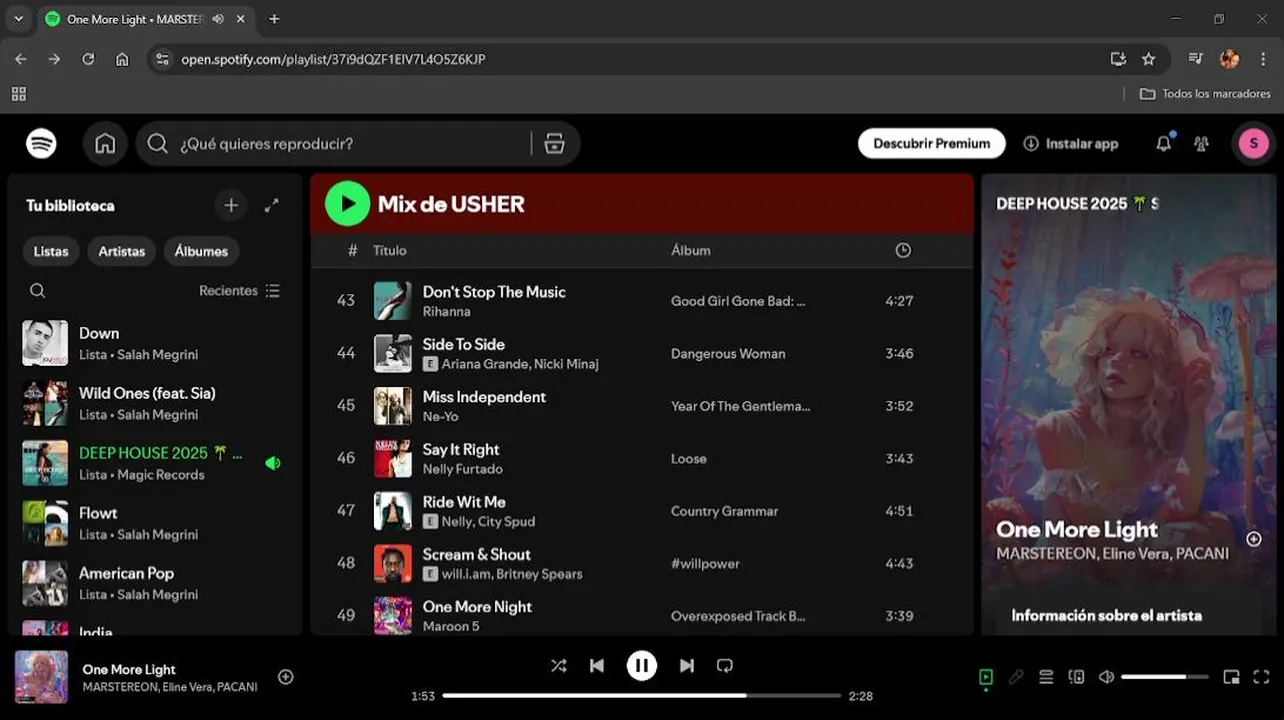Add One More Light to liked songs in bottom bar
Viewport: 1284px width, 720px height.
(286, 677)
